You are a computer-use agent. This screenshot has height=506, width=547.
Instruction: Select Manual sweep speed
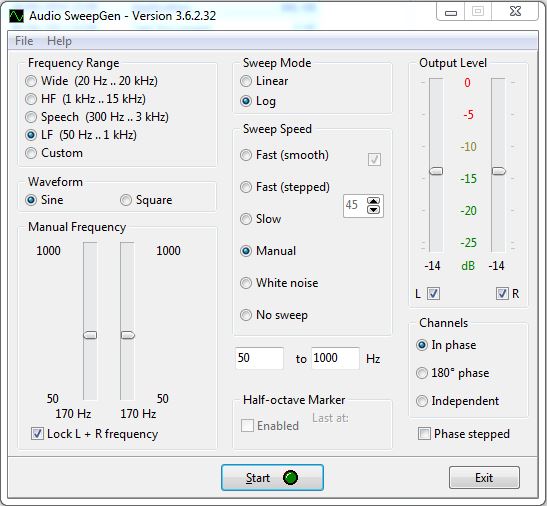[268, 251]
